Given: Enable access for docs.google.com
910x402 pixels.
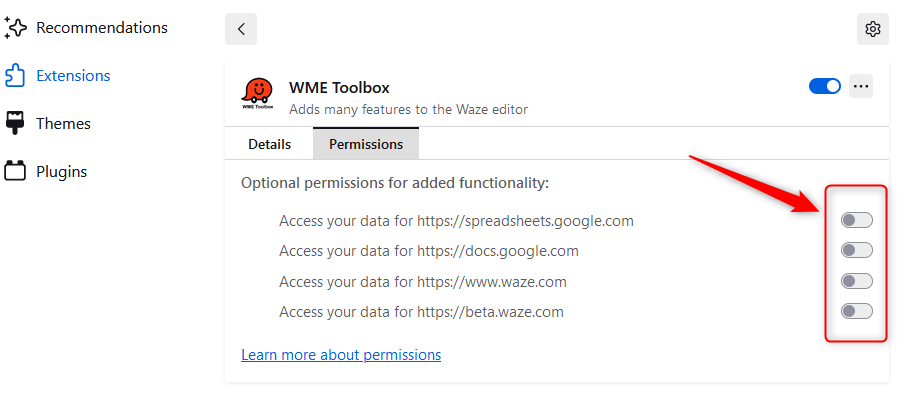Looking at the screenshot, I should tap(857, 251).
